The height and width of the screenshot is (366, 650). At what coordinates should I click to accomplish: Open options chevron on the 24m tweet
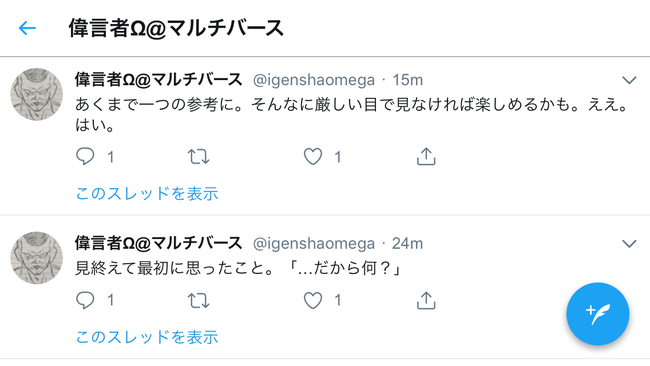pyautogui.click(x=629, y=243)
